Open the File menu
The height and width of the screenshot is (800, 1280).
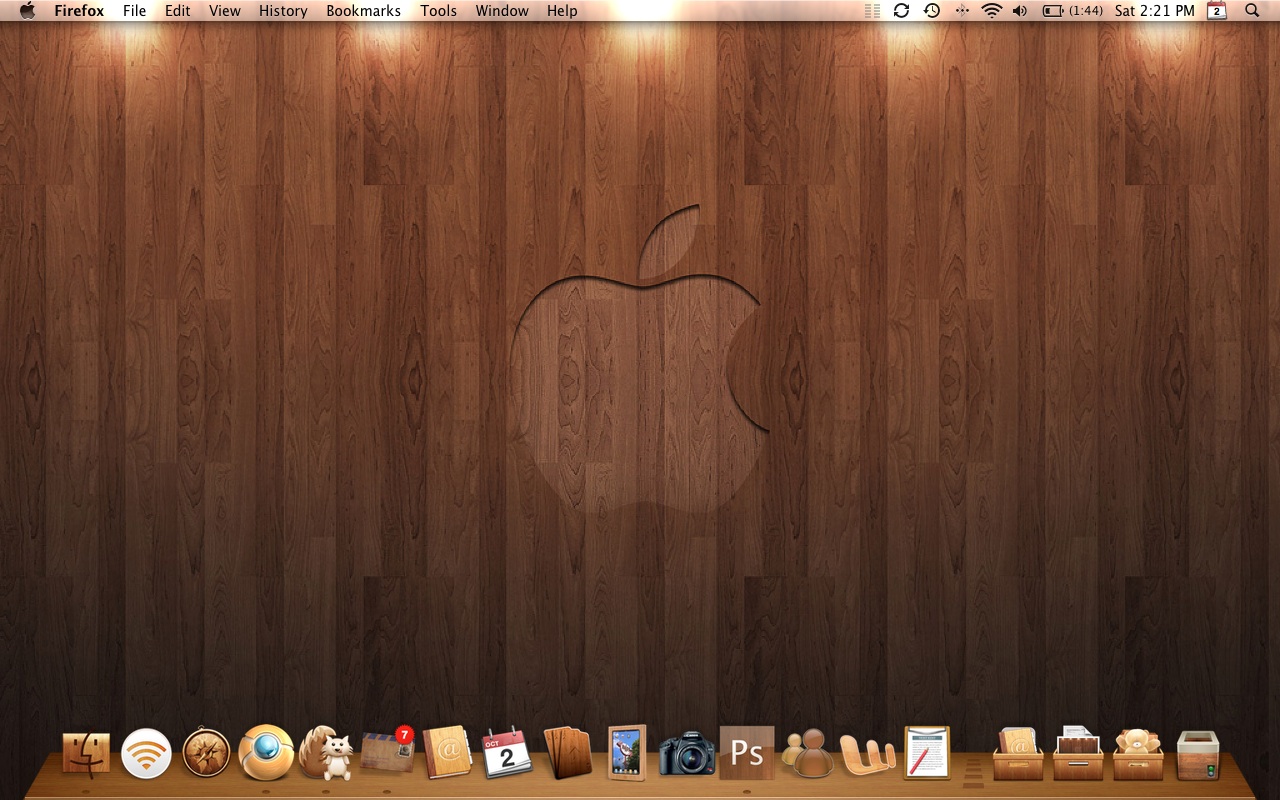(x=134, y=11)
